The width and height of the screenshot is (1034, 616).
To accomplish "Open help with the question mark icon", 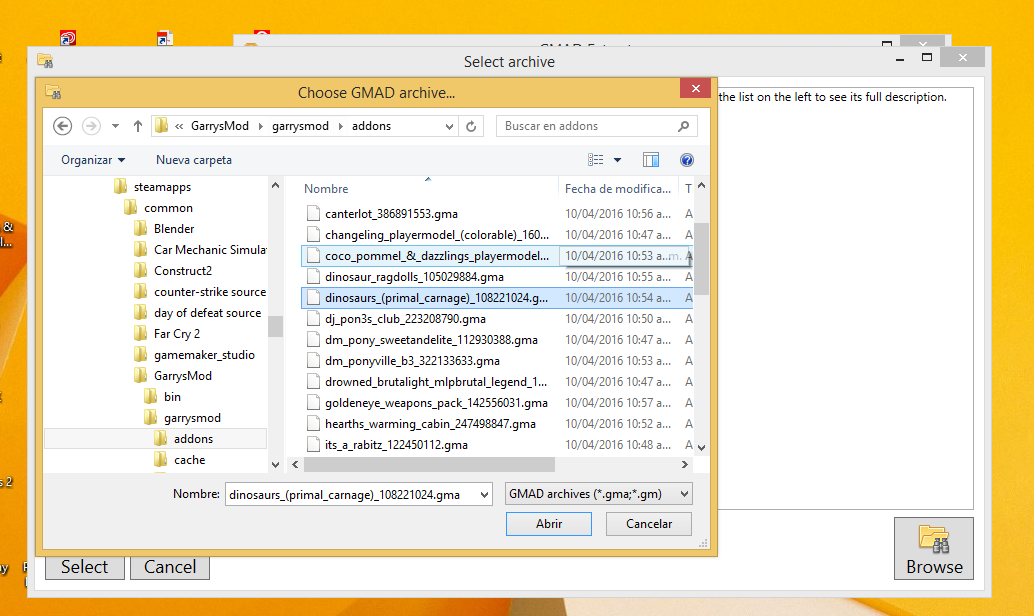I will click(x=686, y=160).
